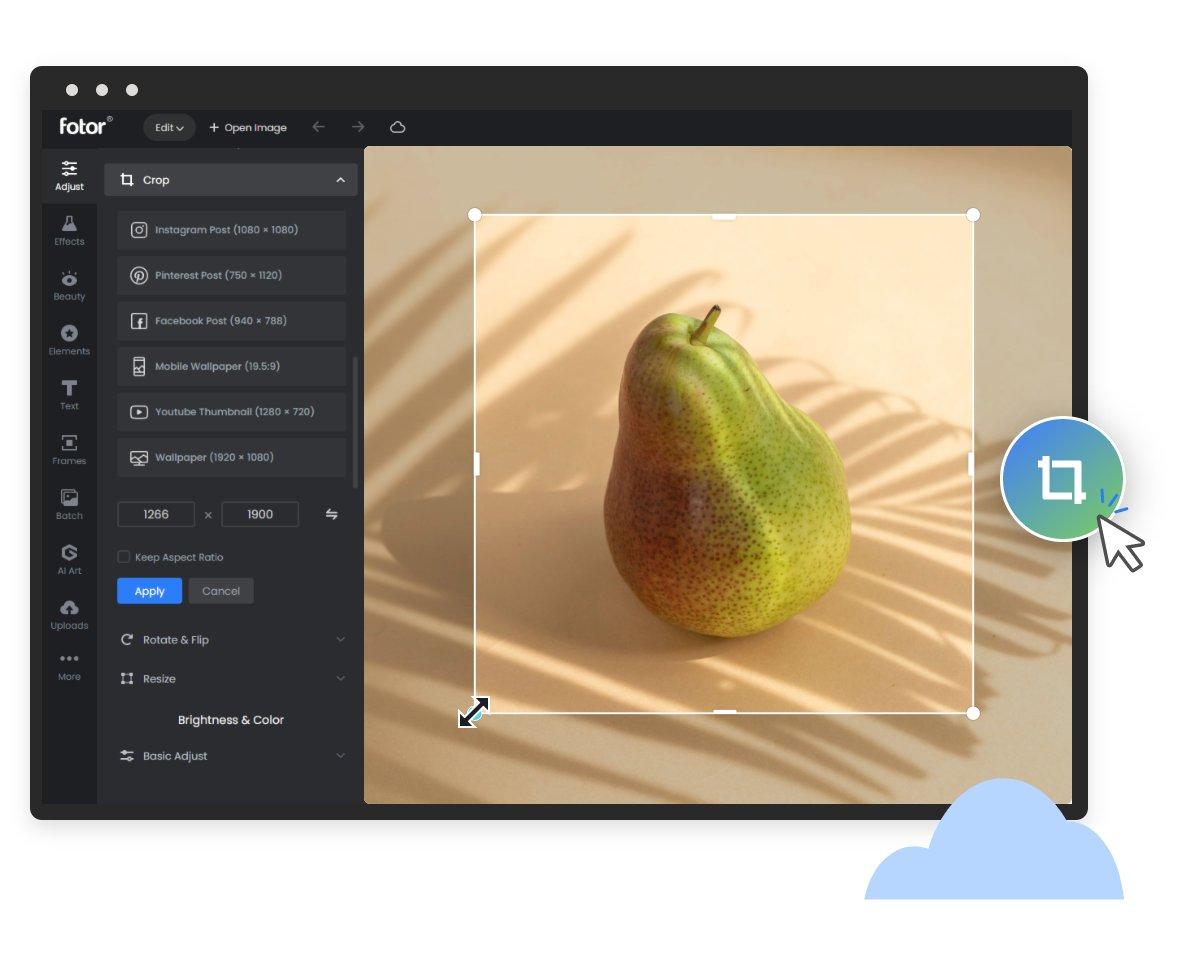Click the swap dimensions icon next to crop values
The image size is (1200, 960).
point(331,514)
